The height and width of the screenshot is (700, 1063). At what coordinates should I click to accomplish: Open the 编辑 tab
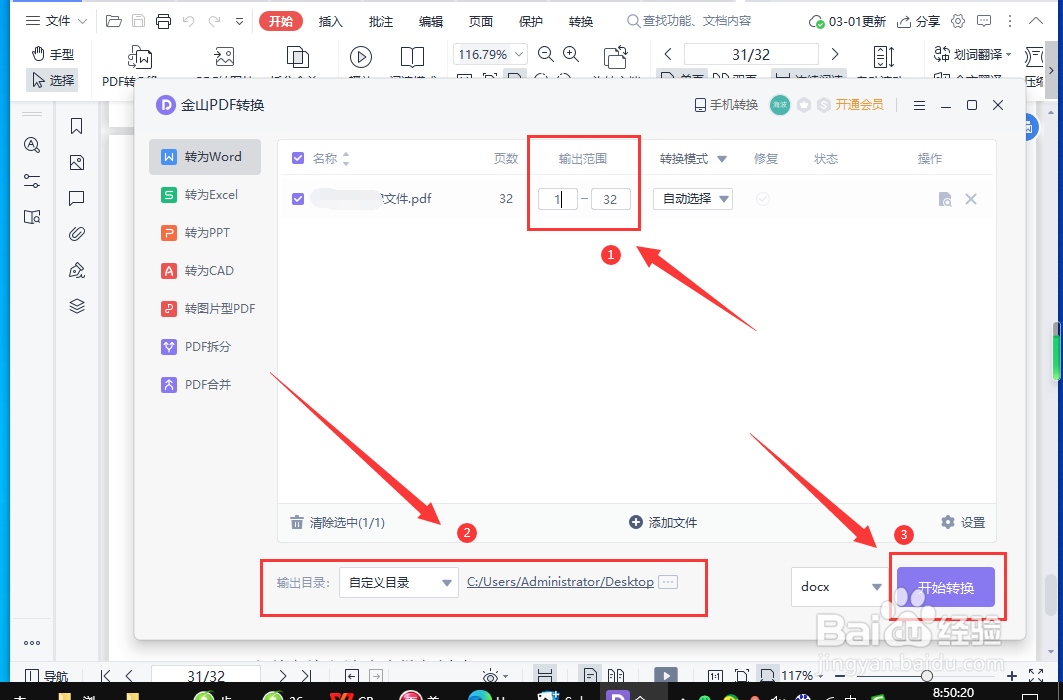tap(430, 22)
